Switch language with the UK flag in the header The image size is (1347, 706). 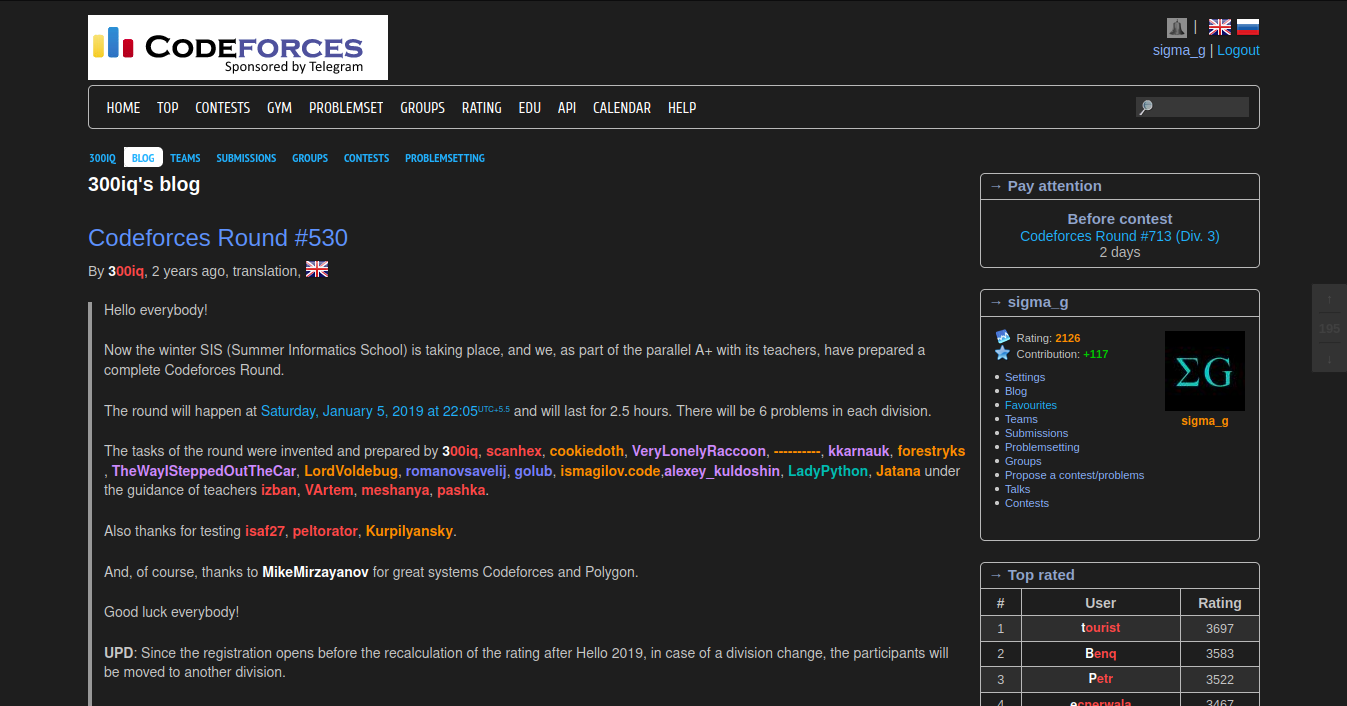pos(1220,27)
